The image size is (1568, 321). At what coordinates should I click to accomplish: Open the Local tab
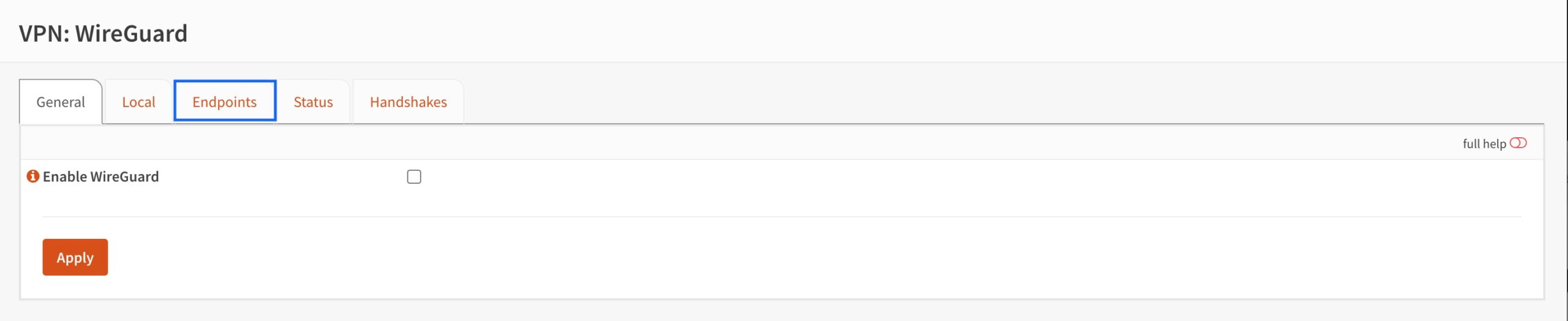[138, 102]
